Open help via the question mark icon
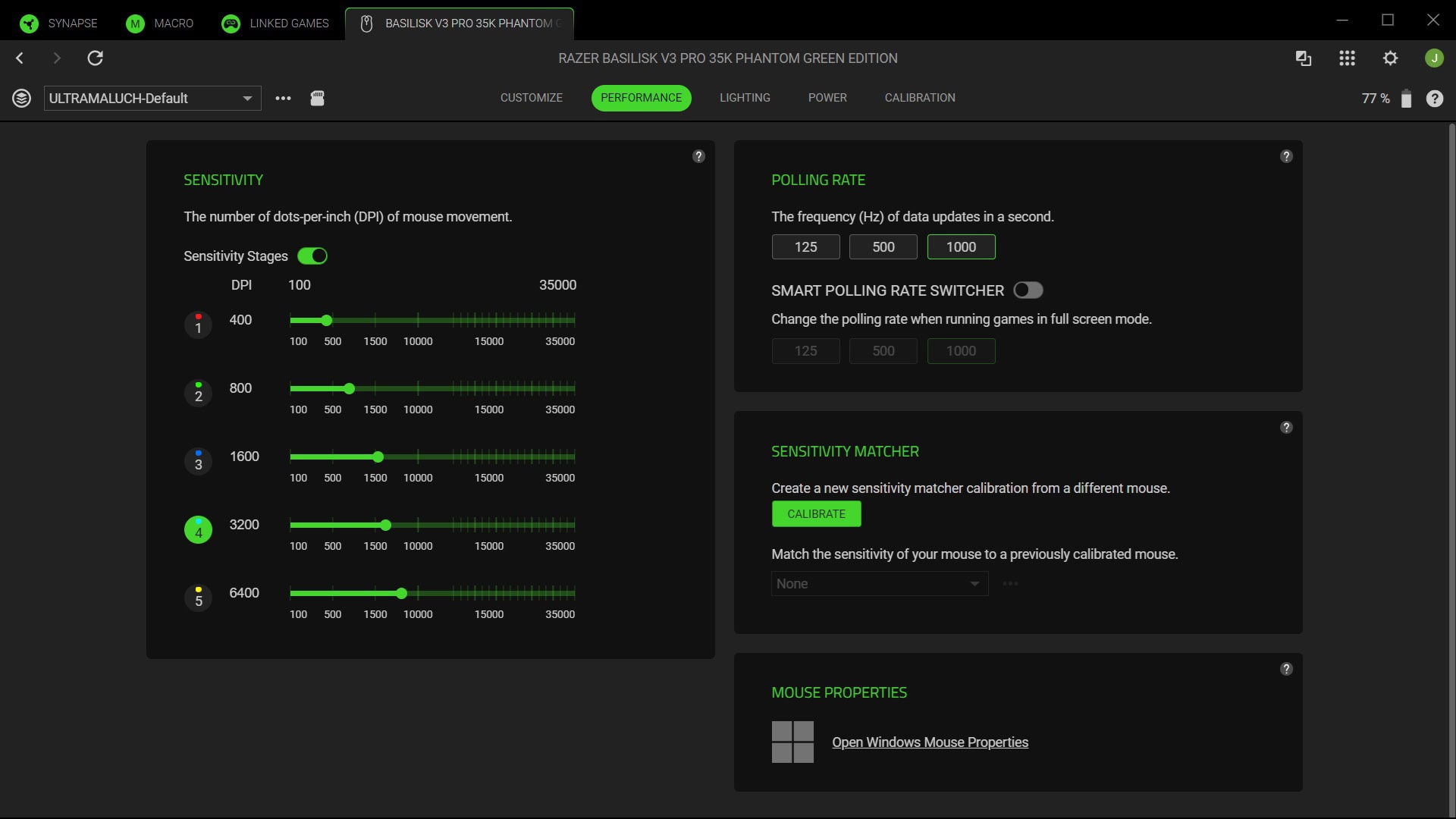This screenshot has height=819, width=1456. coord(1435,98)
